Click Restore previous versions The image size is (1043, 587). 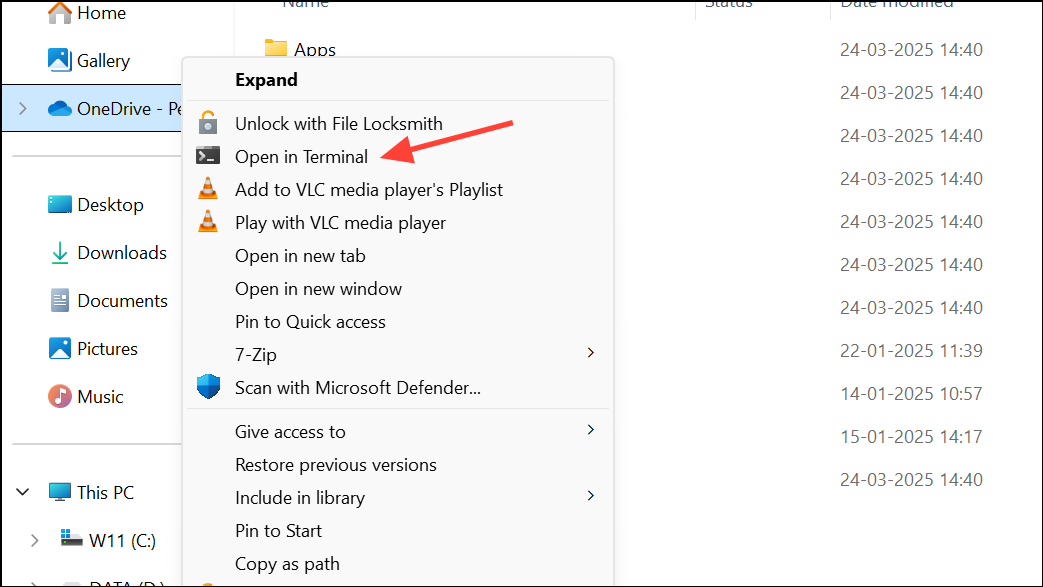pyautogui.click(x=336, y=464)
